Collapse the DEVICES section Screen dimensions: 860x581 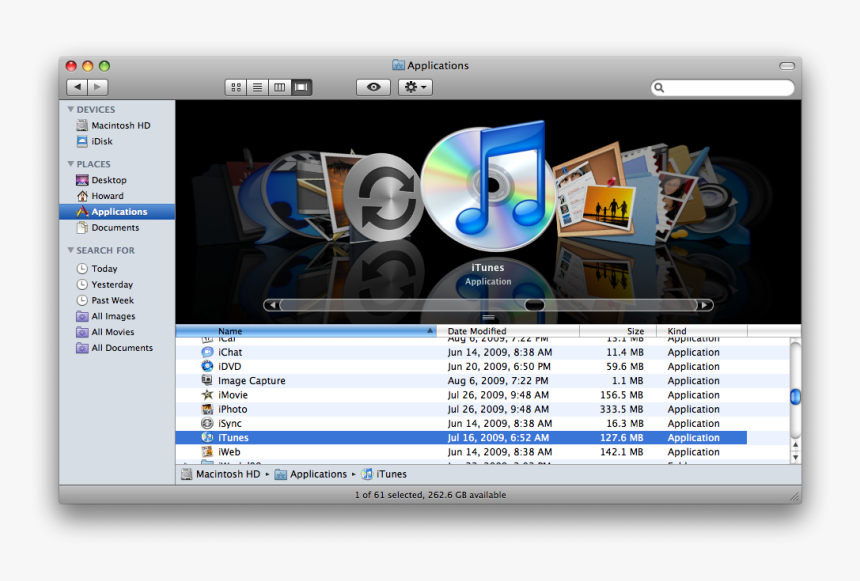click(x=70, y=108)
